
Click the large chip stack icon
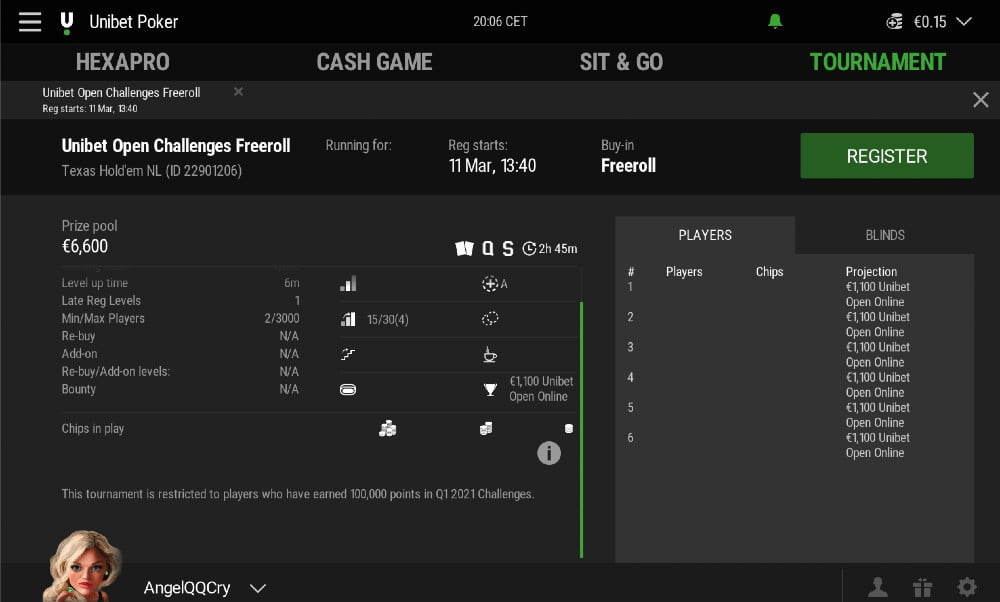[387, 429]
